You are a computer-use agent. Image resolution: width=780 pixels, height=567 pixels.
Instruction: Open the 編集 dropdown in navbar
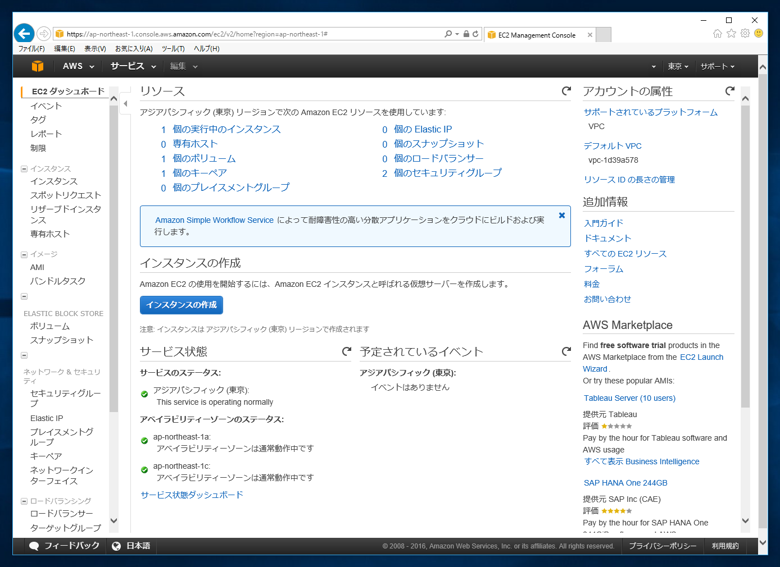click(x=184, y=66)
